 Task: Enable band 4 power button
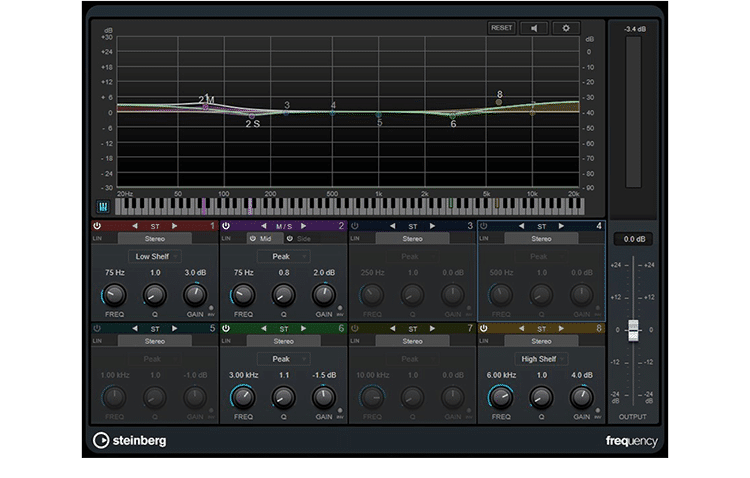click(x=484, y=226)
